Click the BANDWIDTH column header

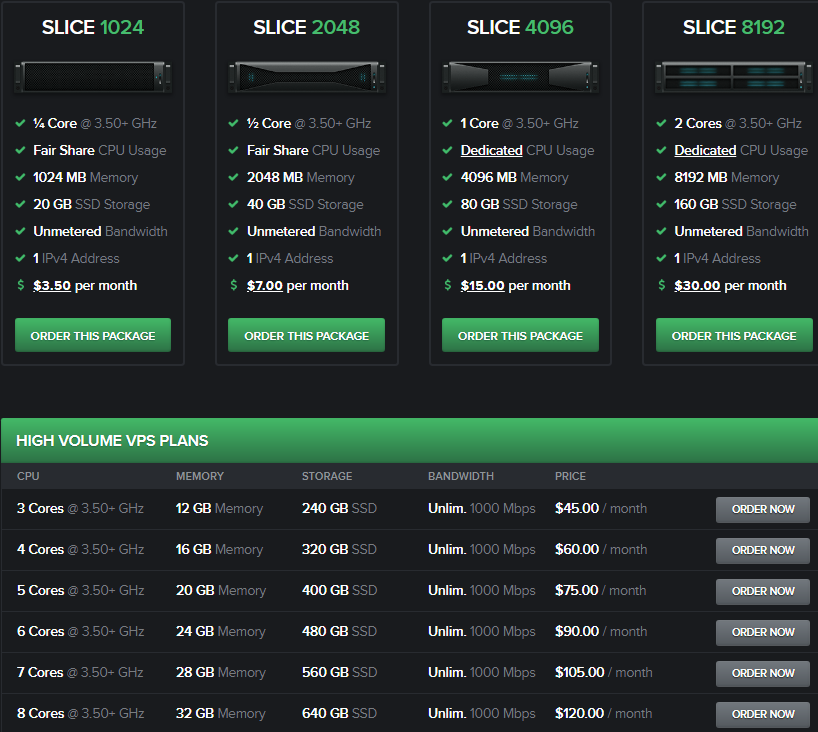tap(461, 476)
